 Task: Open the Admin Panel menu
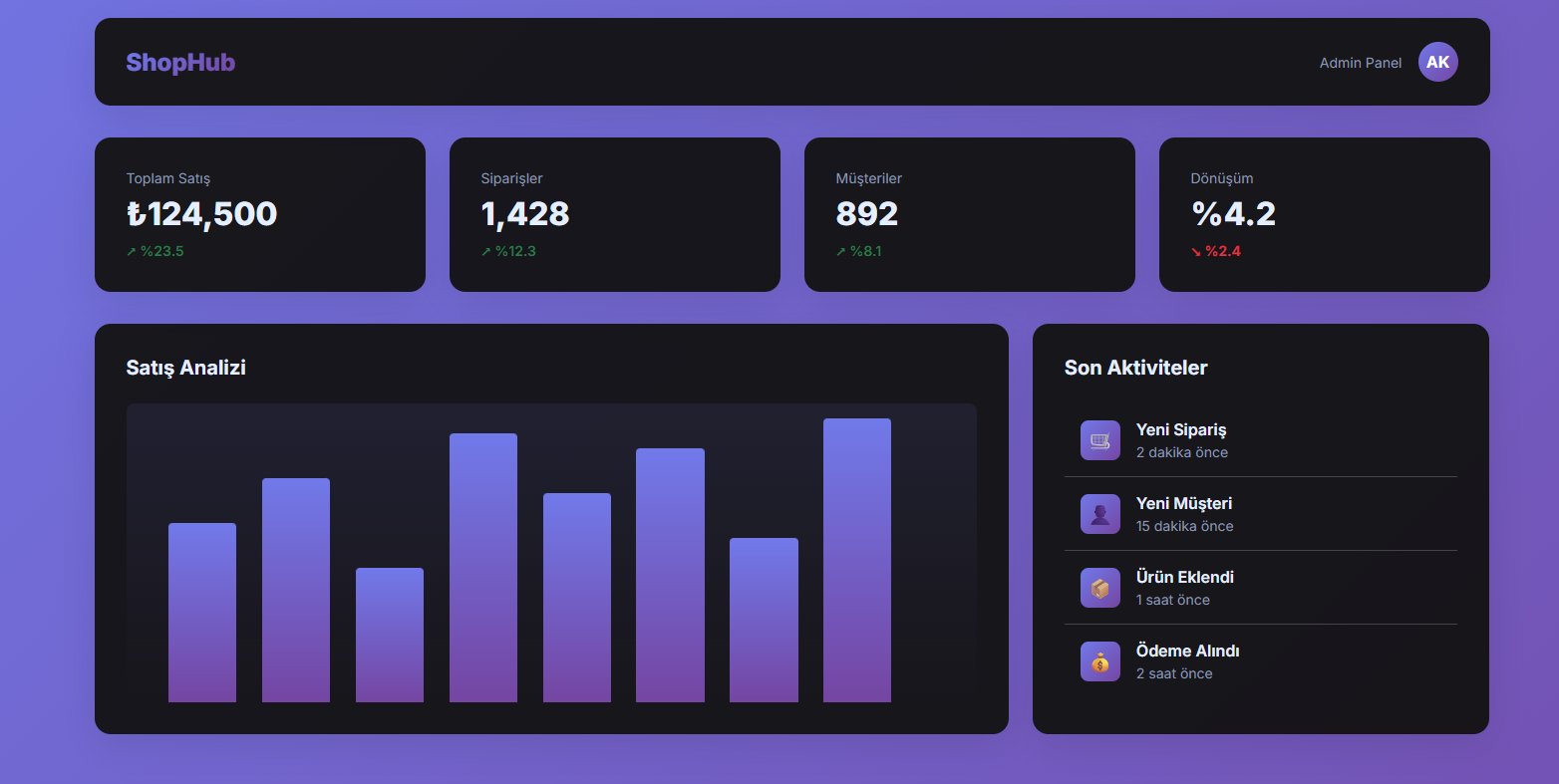pos(1359,62)
